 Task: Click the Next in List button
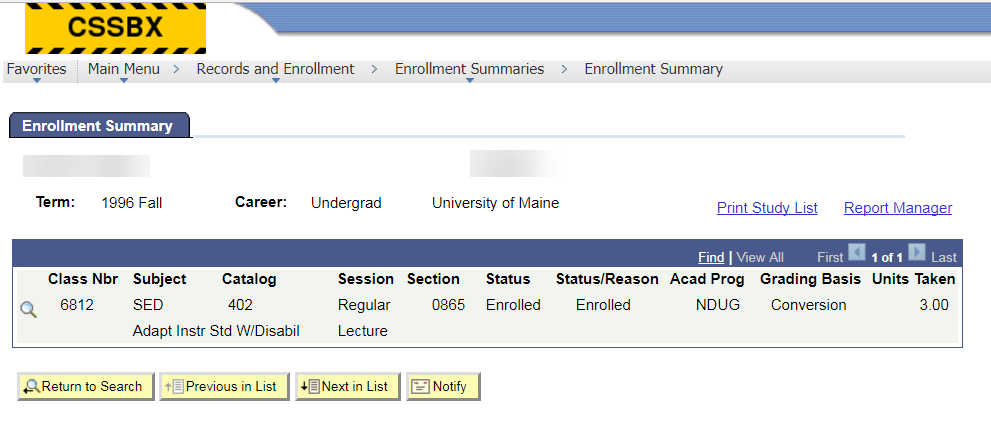click(348, 386)
